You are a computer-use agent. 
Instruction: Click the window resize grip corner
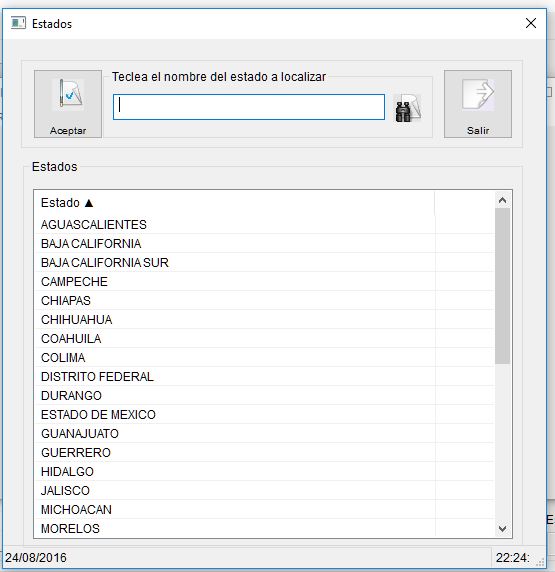click(x=540, y=562)
